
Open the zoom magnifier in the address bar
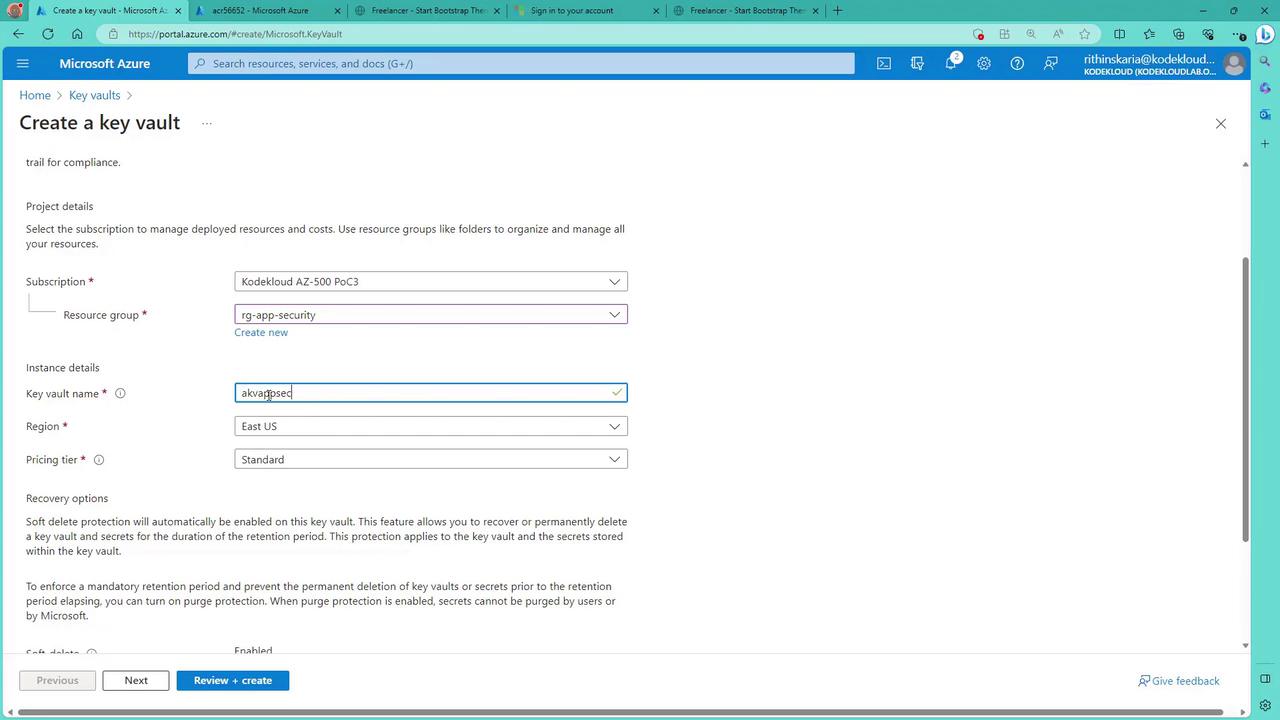pos(1031,34)
